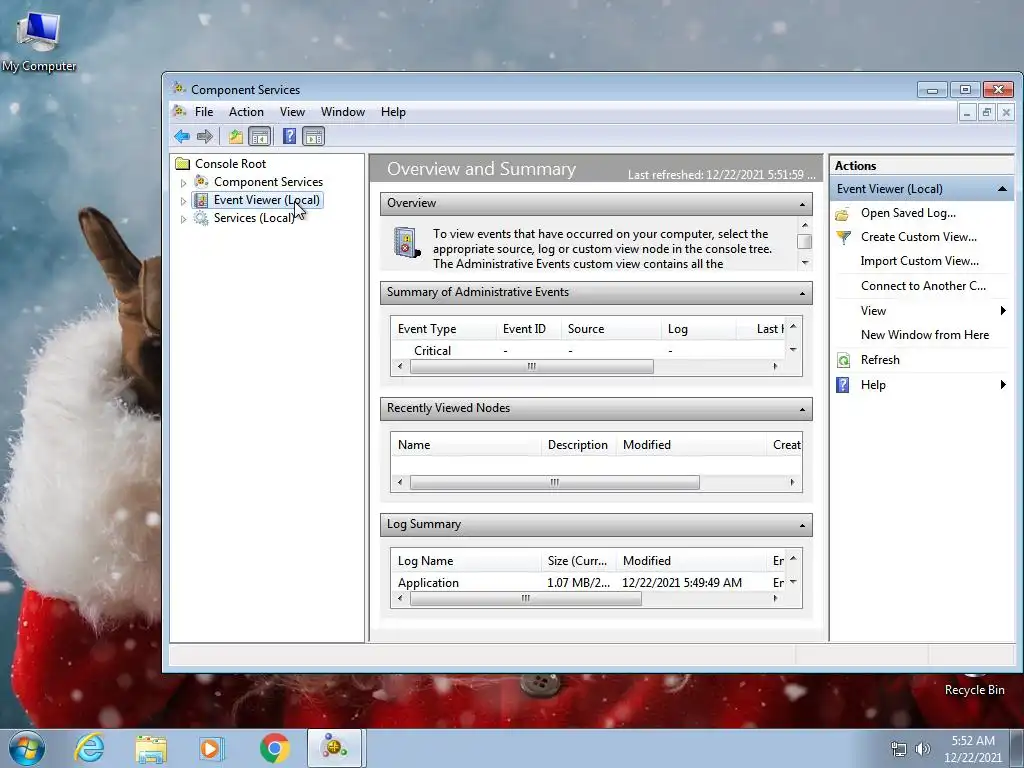This screenshot has width=1024, height=768.
Task: Click Open Saved Log... action
Action: pos(908,213)
